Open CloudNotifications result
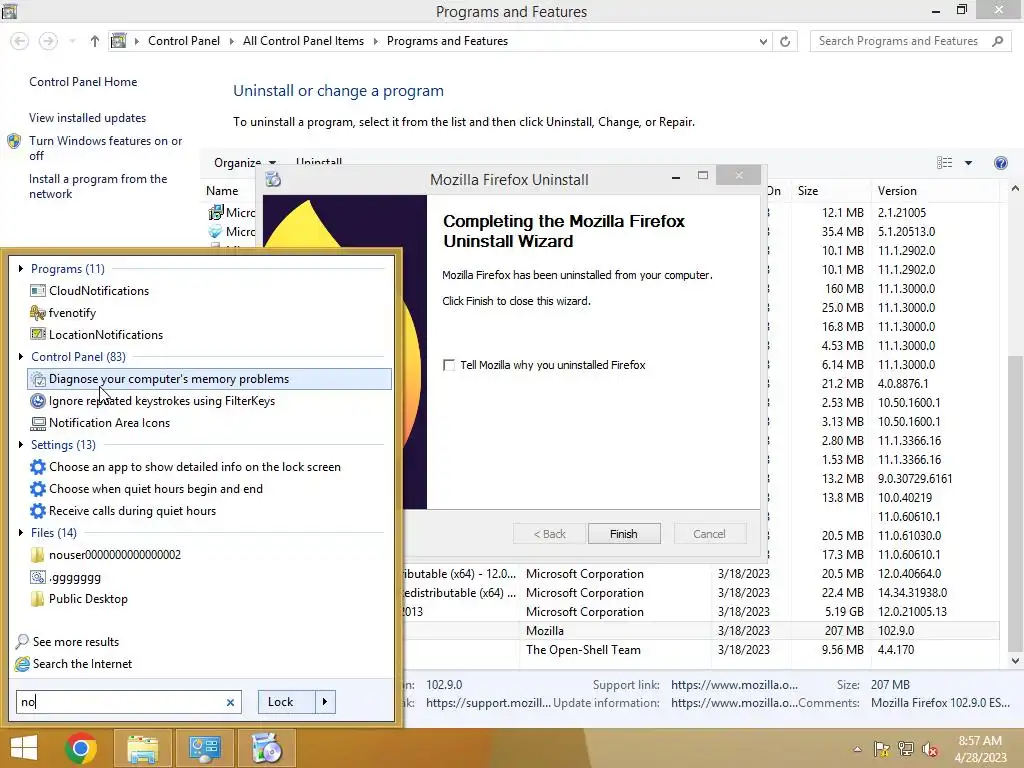This screenshot has width=1024, height=768. (209, 291)
